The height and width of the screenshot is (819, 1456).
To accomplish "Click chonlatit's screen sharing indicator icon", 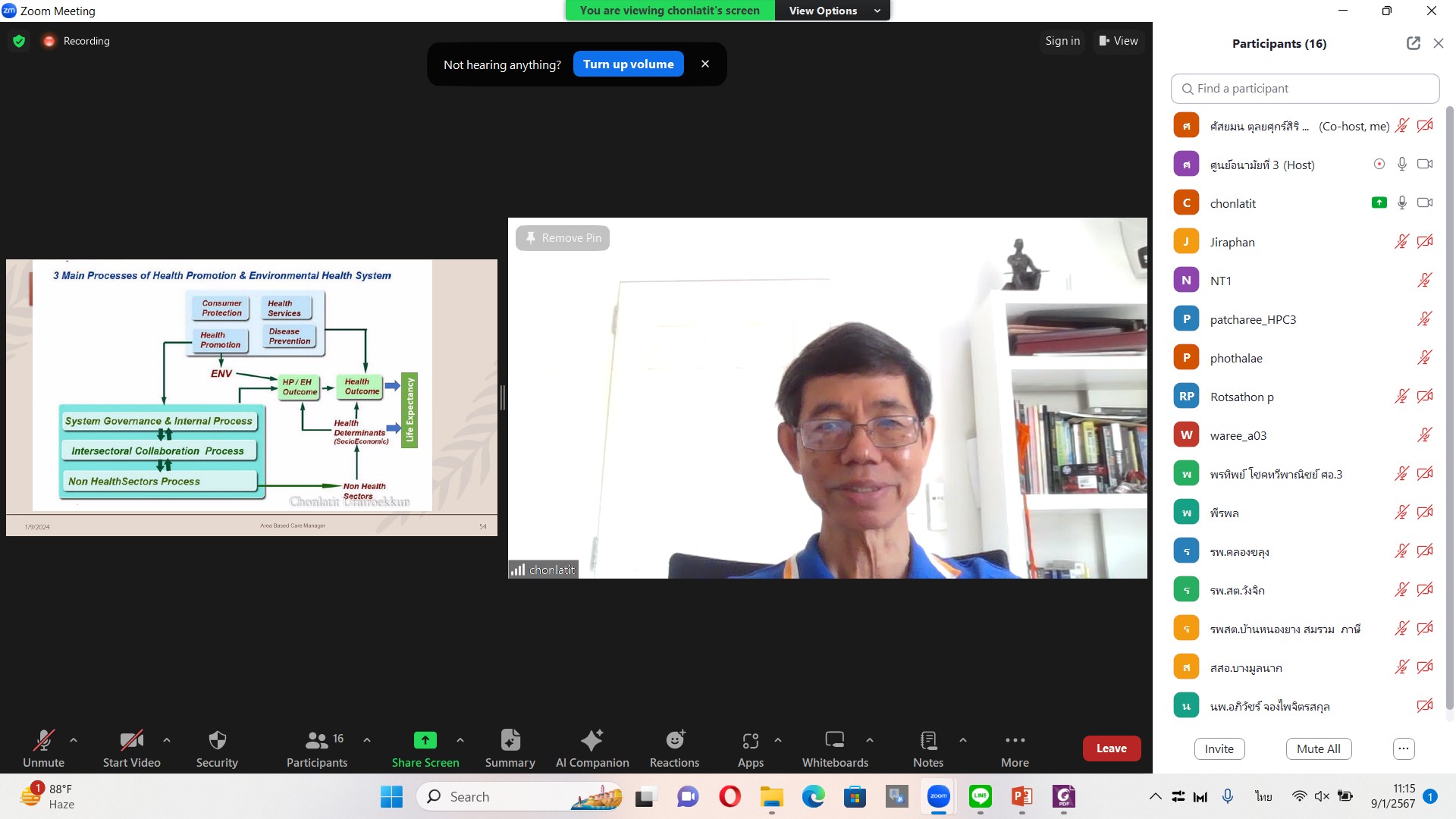I will 1379,203.
